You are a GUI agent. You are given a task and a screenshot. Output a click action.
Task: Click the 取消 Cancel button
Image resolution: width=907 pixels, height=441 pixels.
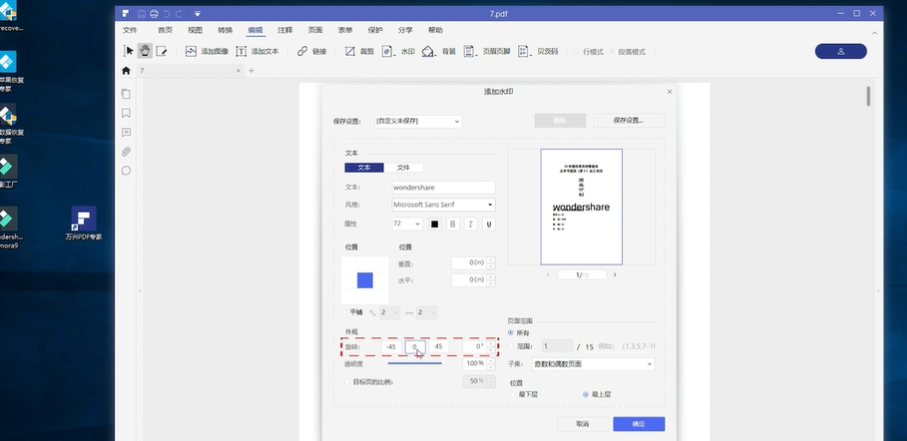click(x=583, y=424)
